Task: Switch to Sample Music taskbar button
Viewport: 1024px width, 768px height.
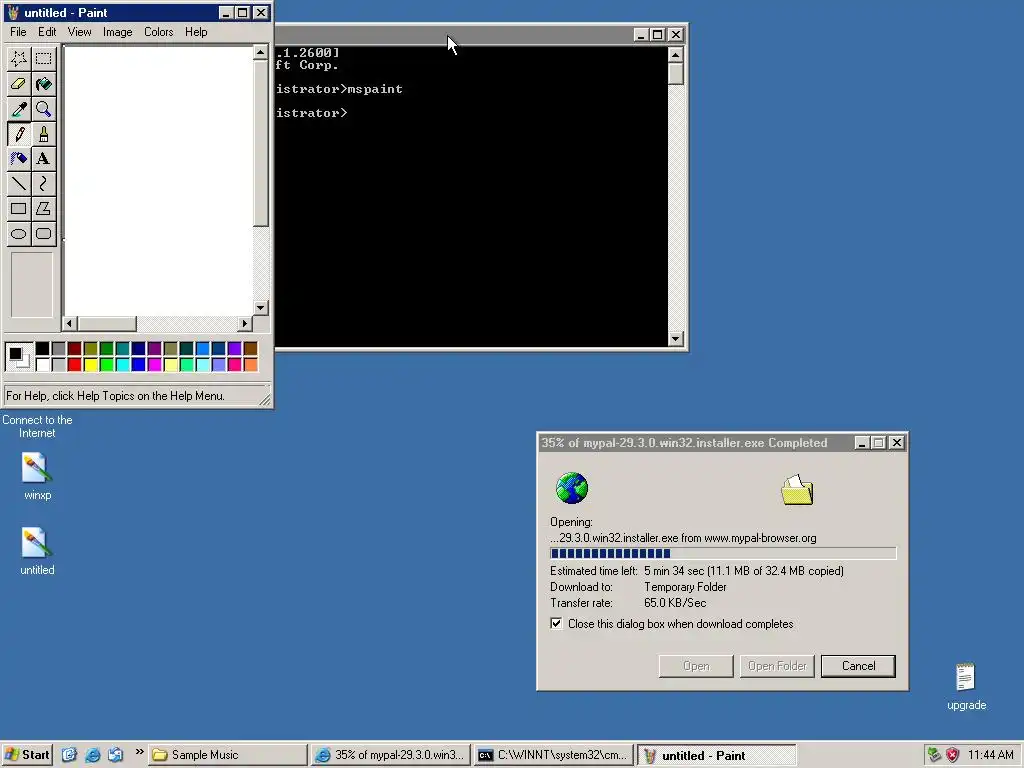Action: (x=227, y=755)
